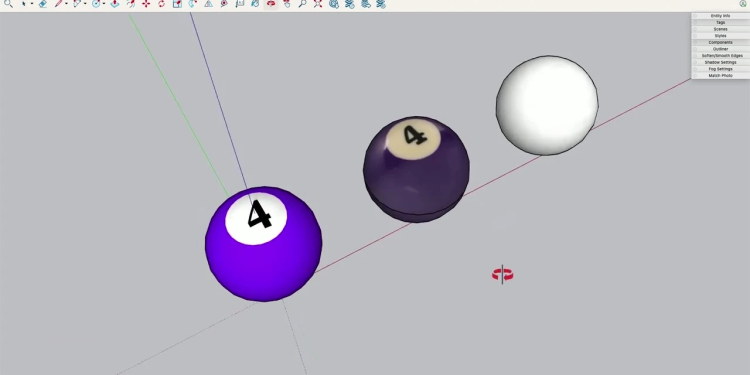Viewport: 750px width, 375px height.
Task: Select the arrow Select tool
Action: coord(23,4)
